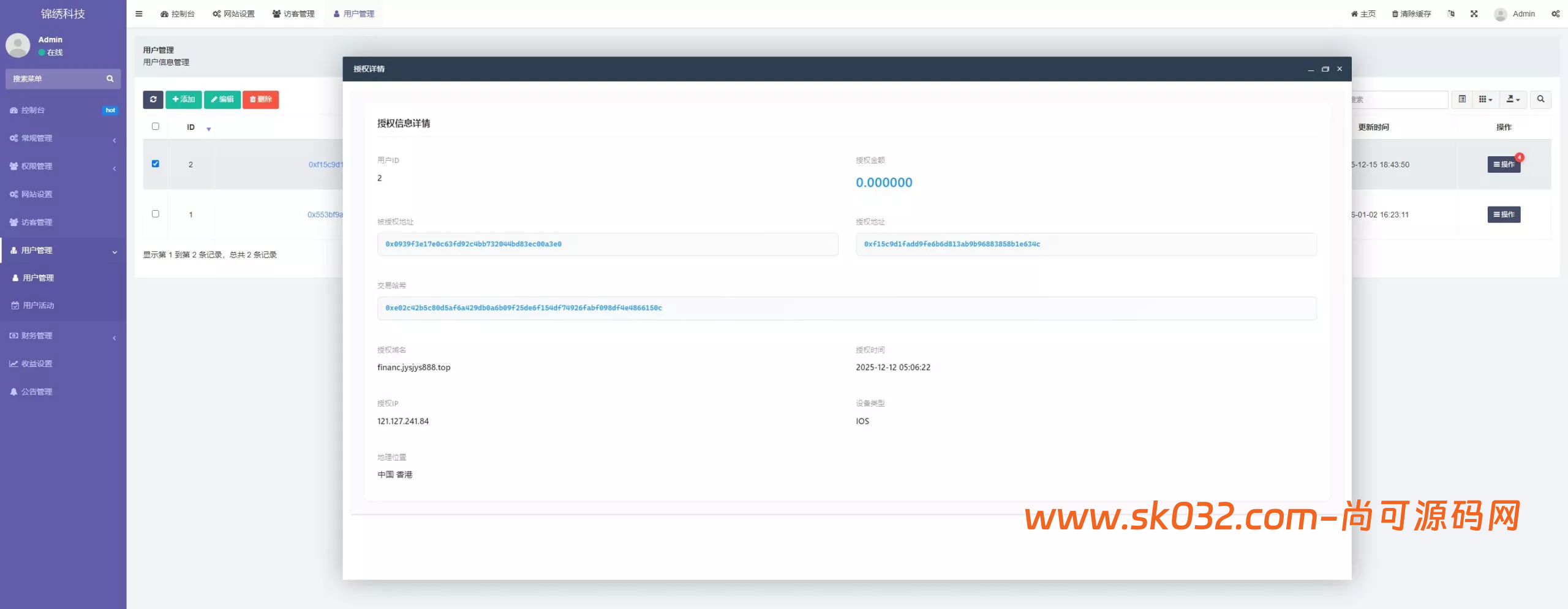
Task: Open the 清除缓存 (clear cache) icon
Action: pos(1410,13)
